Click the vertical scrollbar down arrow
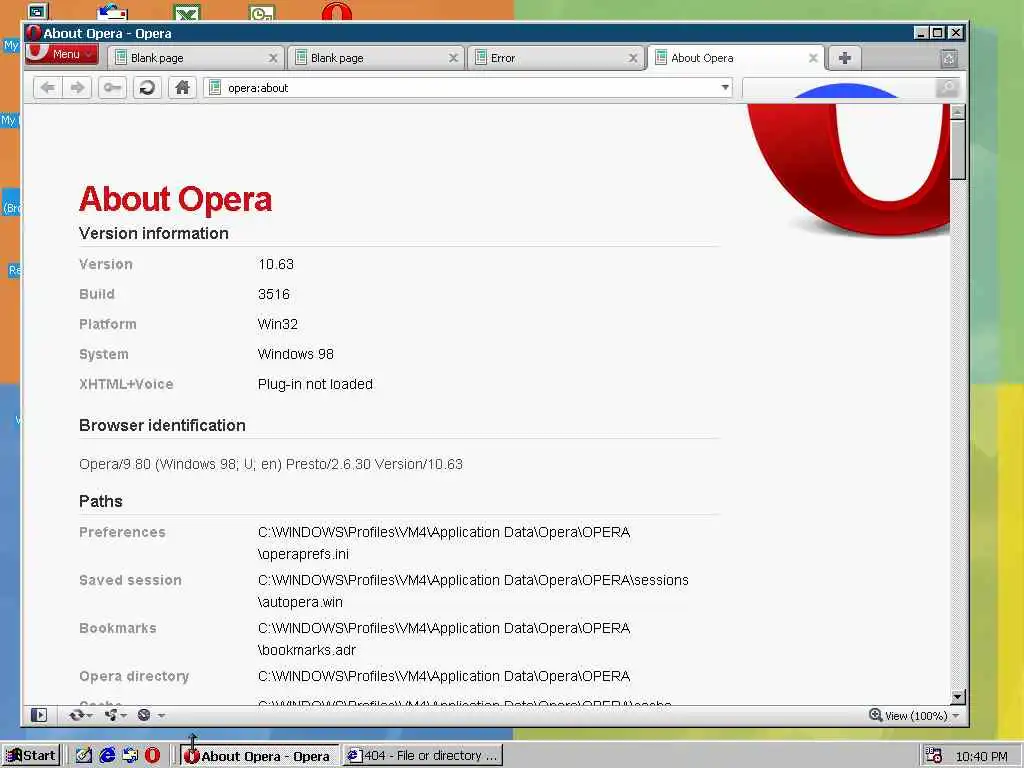The image size is (1024, 768). pyautogui.click(x=957, y=697)
